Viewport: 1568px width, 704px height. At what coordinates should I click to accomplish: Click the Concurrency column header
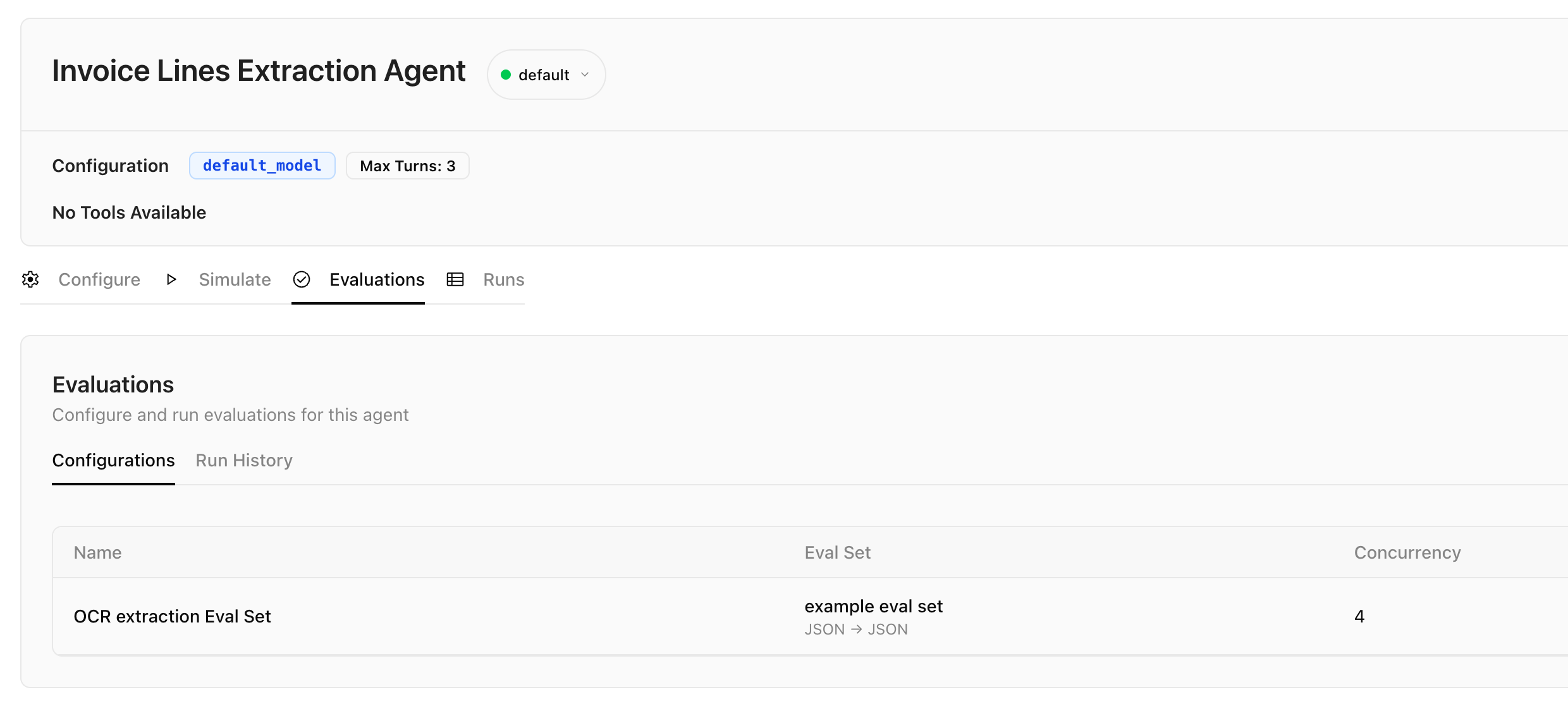(1407, 552)
